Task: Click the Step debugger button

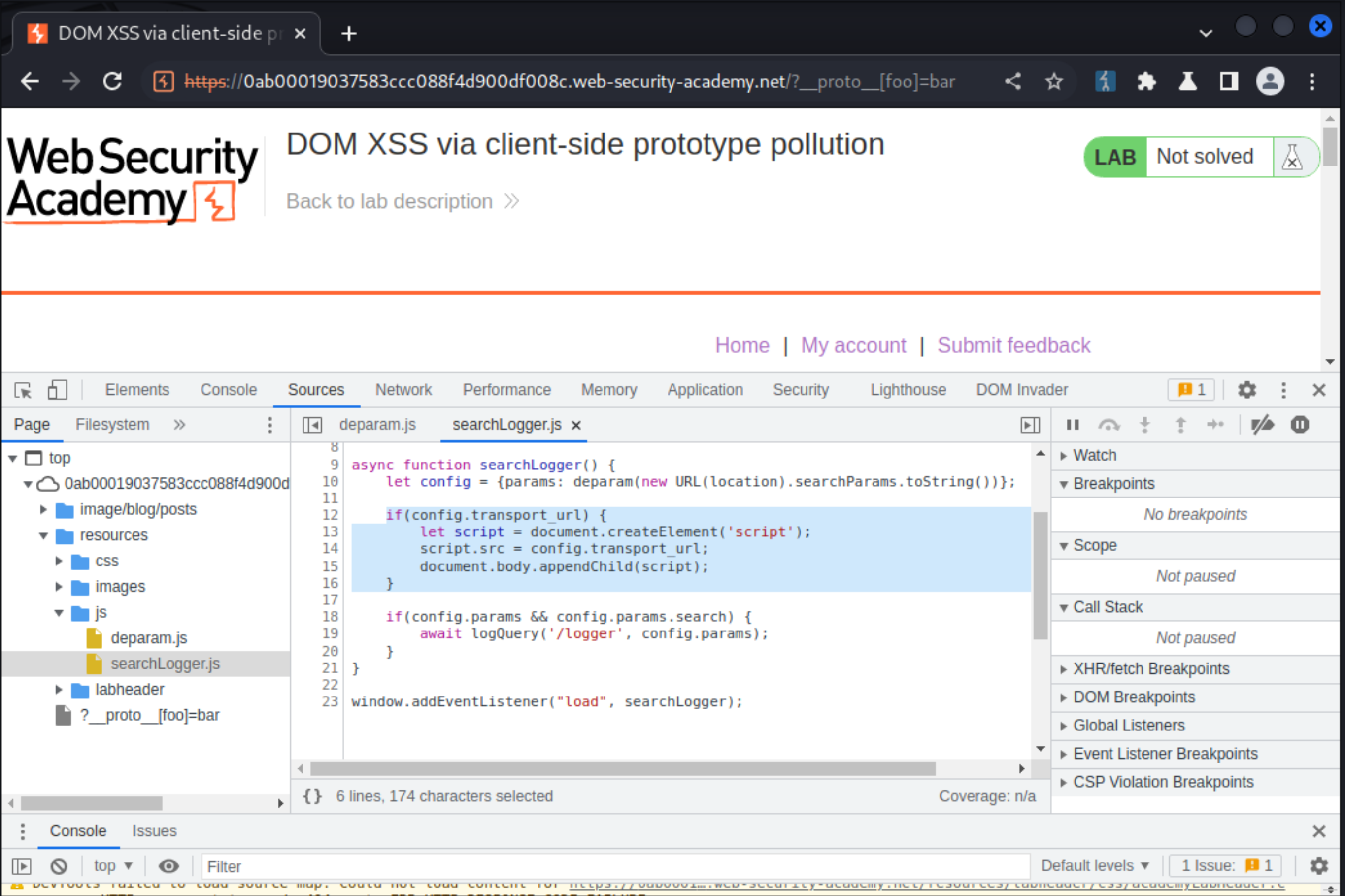Action: click(1215, 424)
